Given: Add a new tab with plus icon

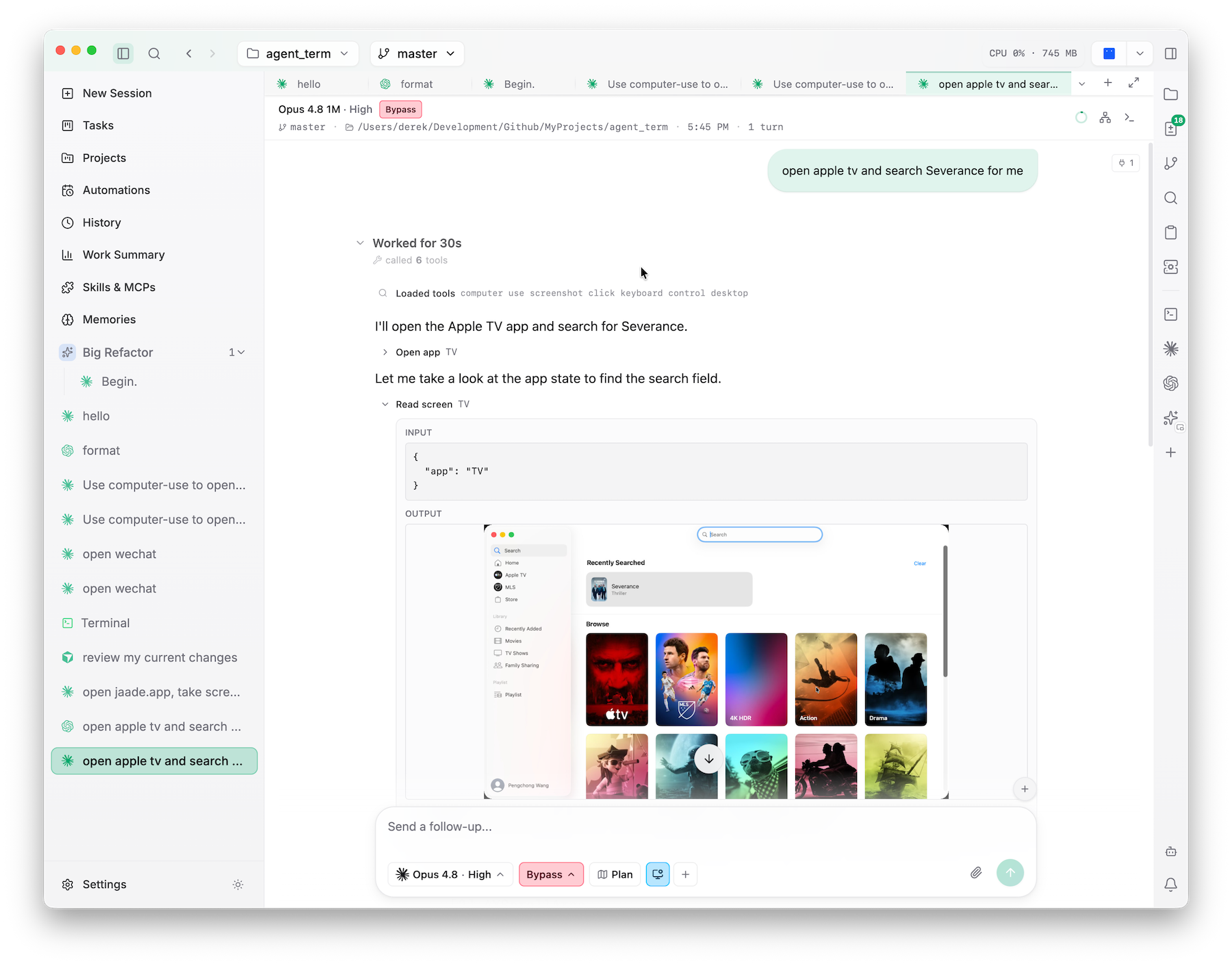Looking at the screenshot, I should (x=1107, y=83).
